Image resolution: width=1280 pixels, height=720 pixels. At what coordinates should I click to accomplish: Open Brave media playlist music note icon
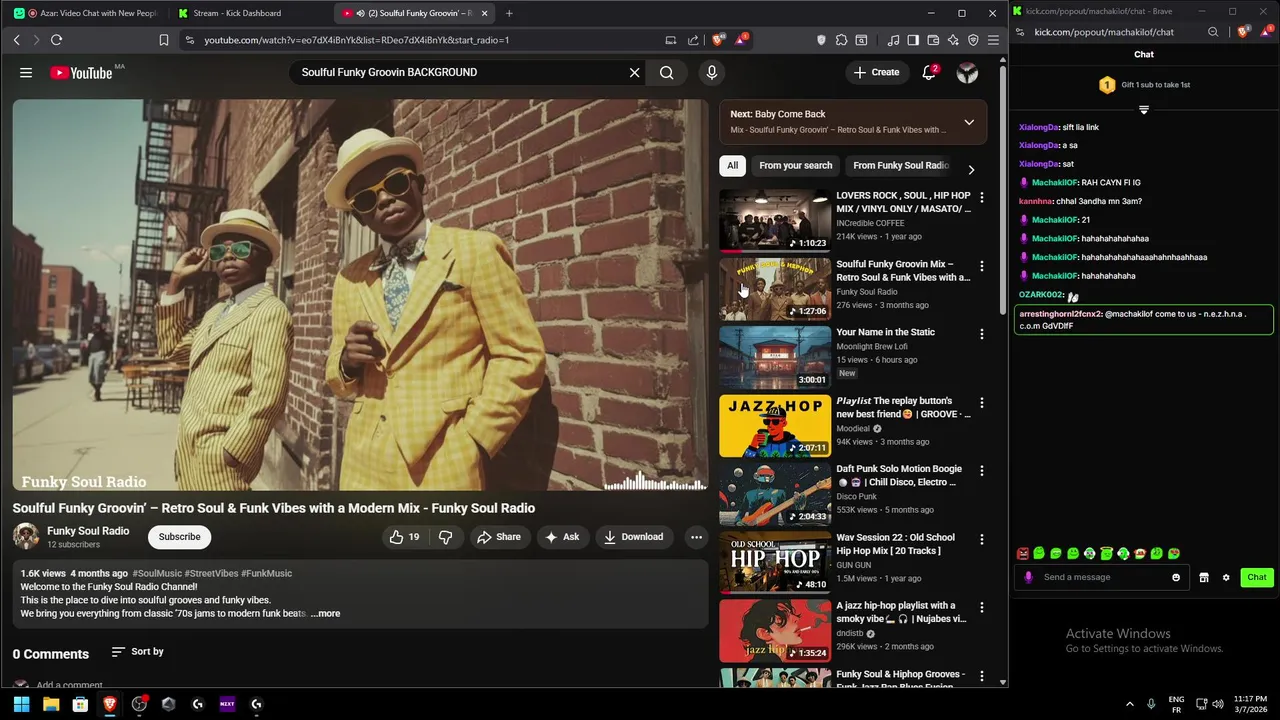coord(894,40)
